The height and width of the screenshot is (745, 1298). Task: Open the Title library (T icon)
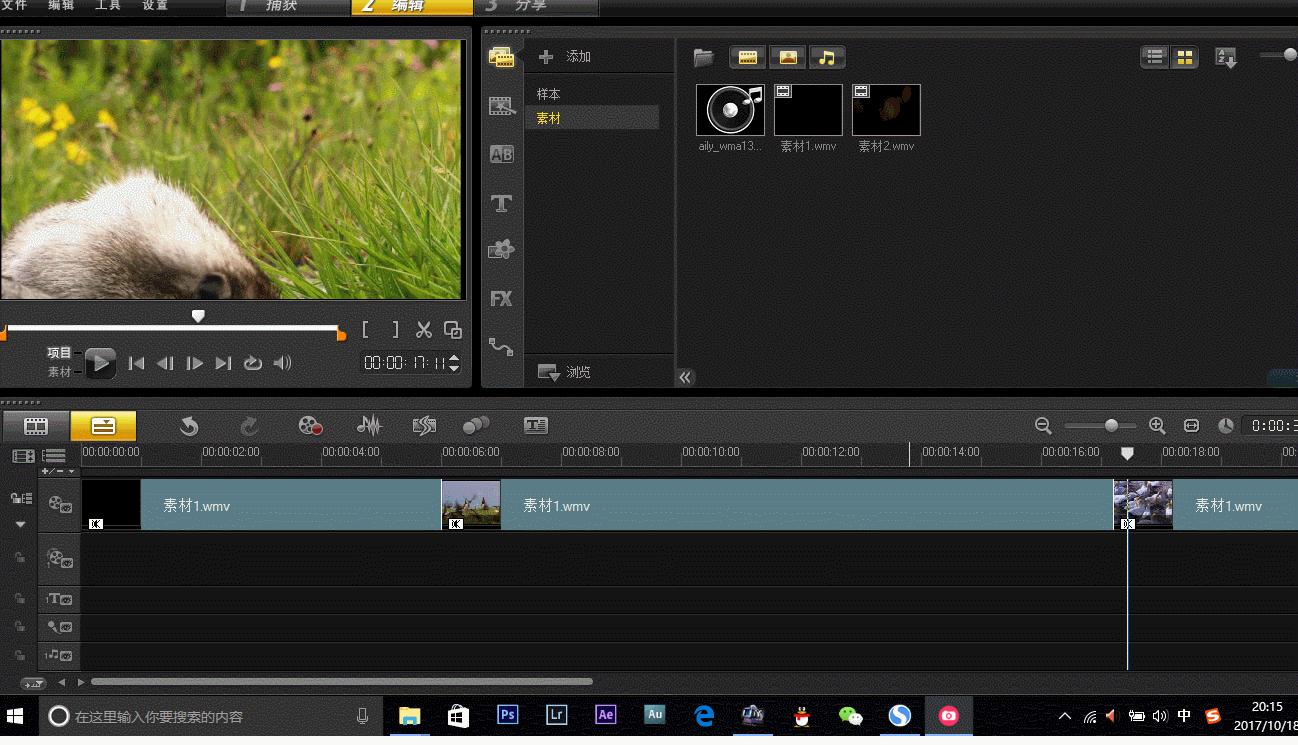click(501, 204)
